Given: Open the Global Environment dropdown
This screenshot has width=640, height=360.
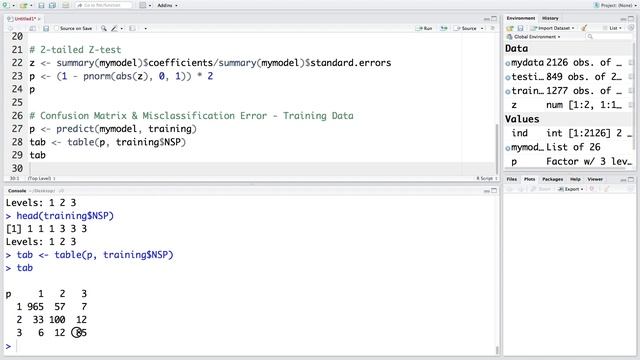Looking at the screenshot, I should click(534, 37).
